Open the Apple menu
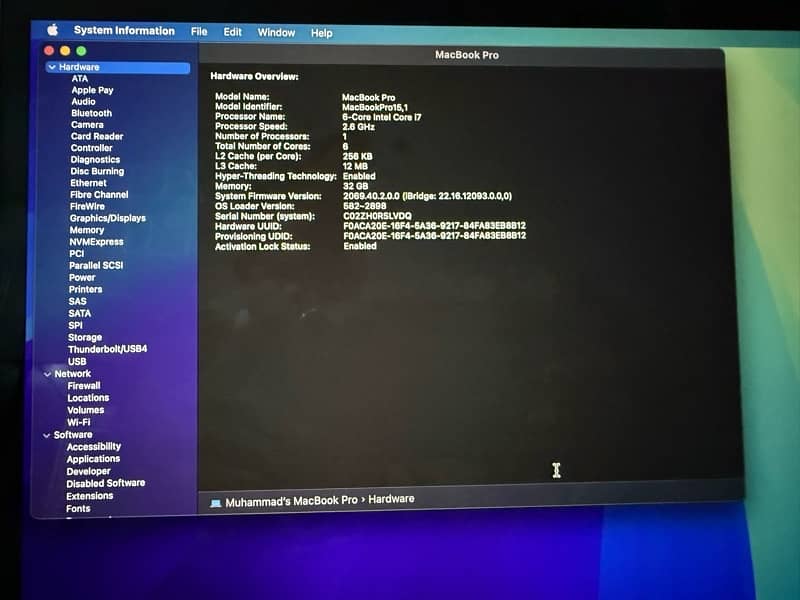 click(x=53, y=30)
